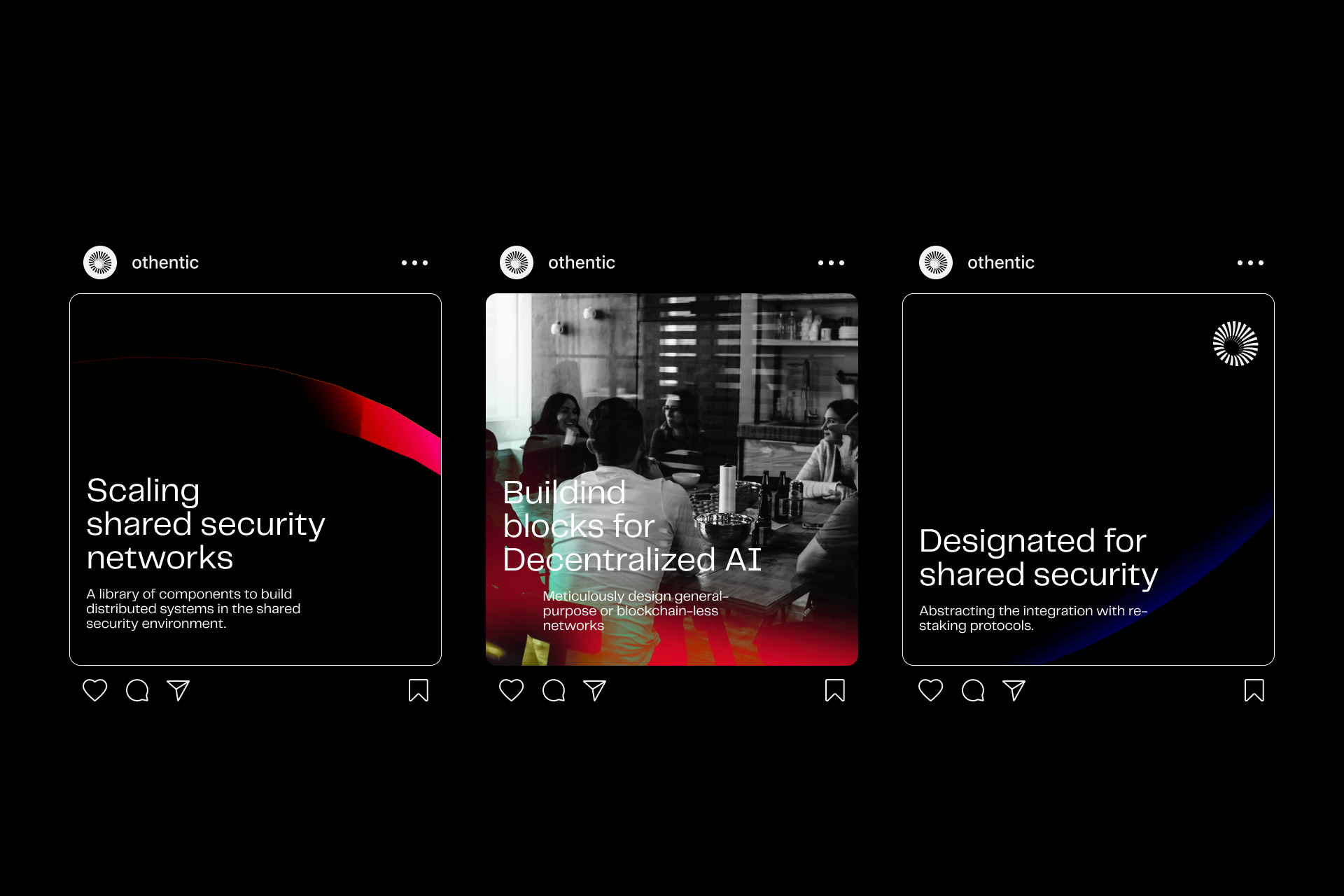The height and width of the screenshot is (896, 1344).
Task: Open the othentic username above the "Designated" post
Action: pos(1001,262)
